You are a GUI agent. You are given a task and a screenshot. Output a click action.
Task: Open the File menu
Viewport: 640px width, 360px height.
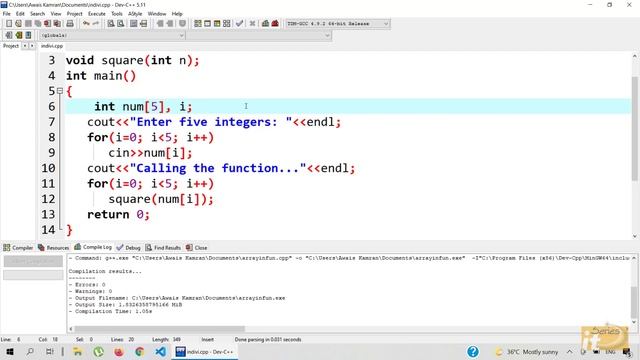coord(7,13)
